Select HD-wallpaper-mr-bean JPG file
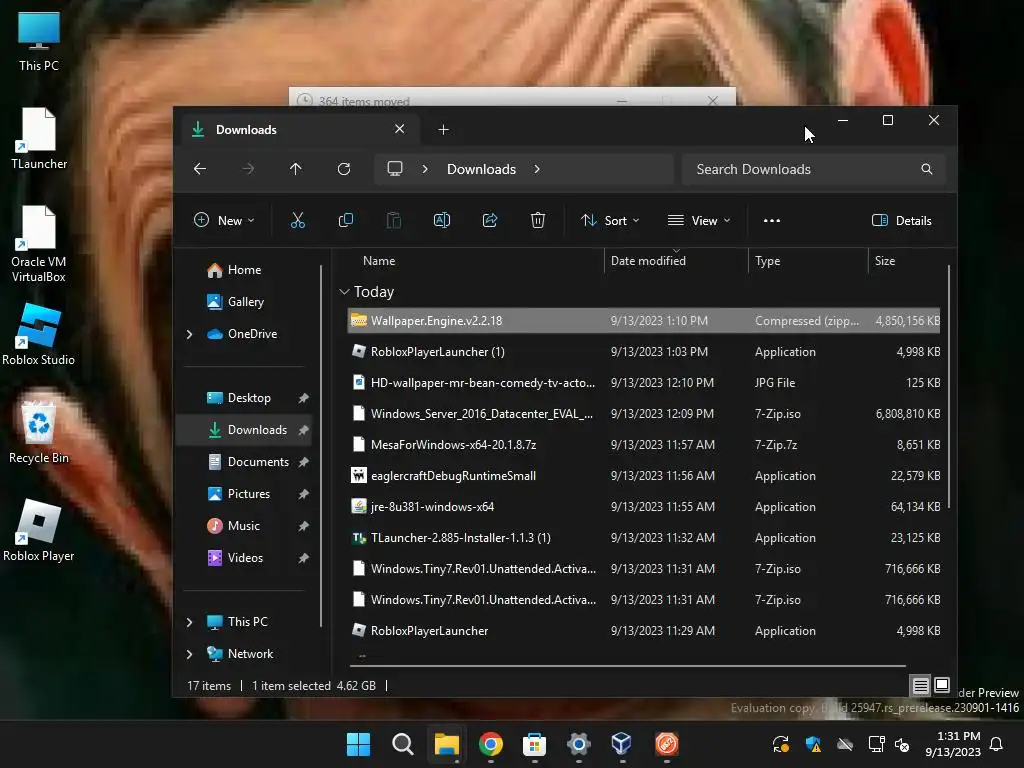The height and width of the screenshot is (768, 1024). (x=644, y=383)
